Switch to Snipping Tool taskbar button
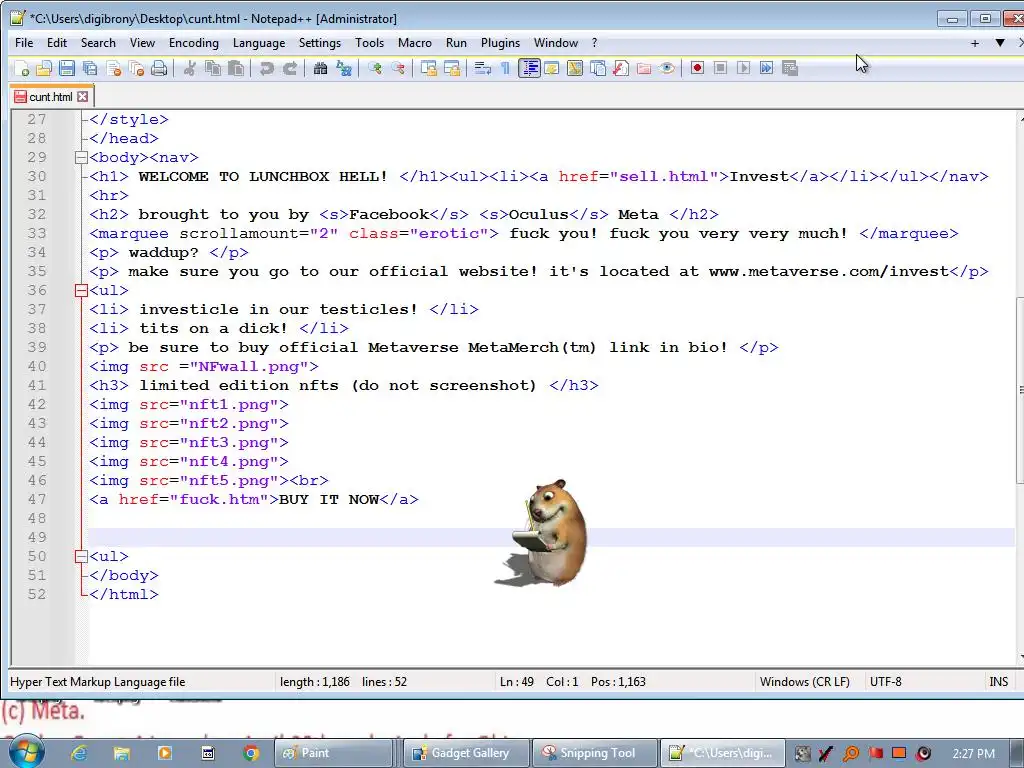 click(x=593, y=753)
